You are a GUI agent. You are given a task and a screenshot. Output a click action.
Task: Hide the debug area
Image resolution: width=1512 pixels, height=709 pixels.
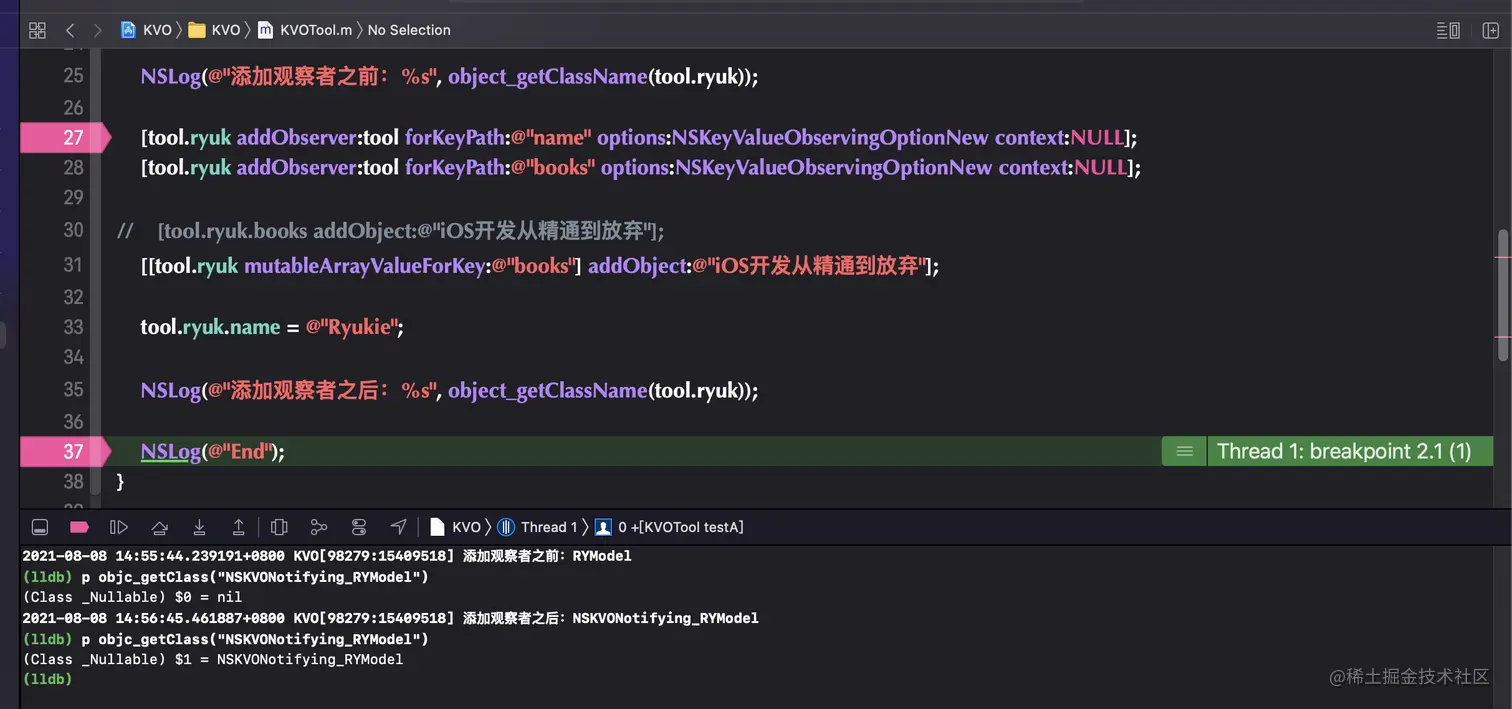pos(40,527)
